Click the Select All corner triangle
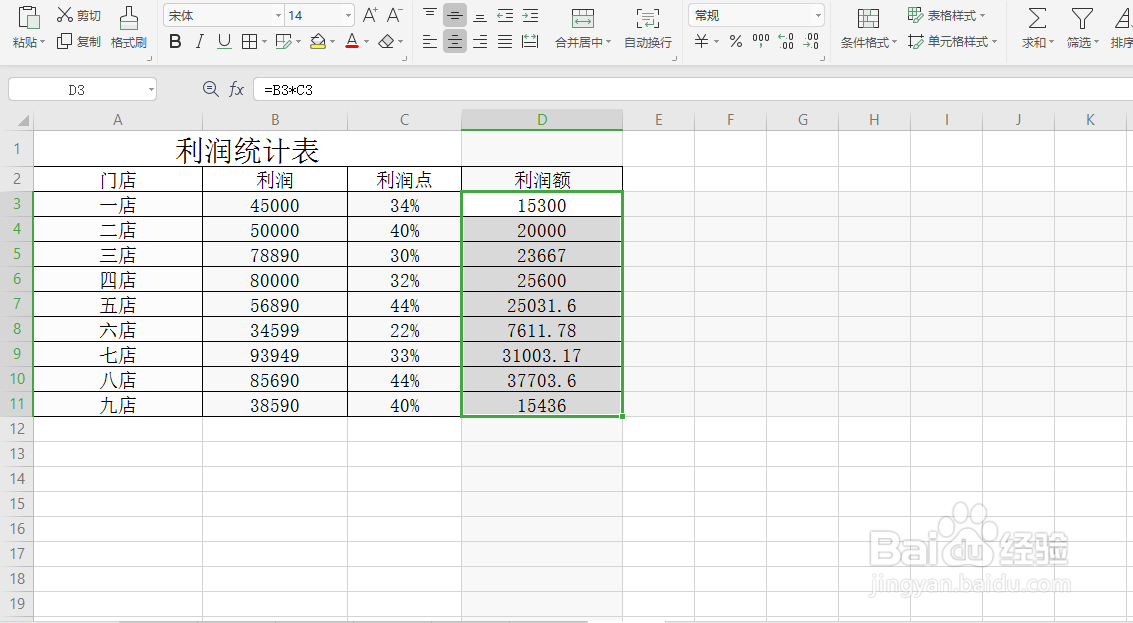This screenshot has width=1133, height=623. 22,120
